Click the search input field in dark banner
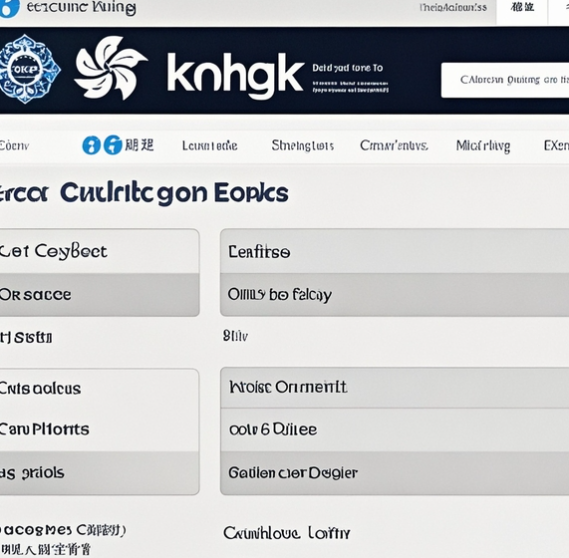 point(505,80)
